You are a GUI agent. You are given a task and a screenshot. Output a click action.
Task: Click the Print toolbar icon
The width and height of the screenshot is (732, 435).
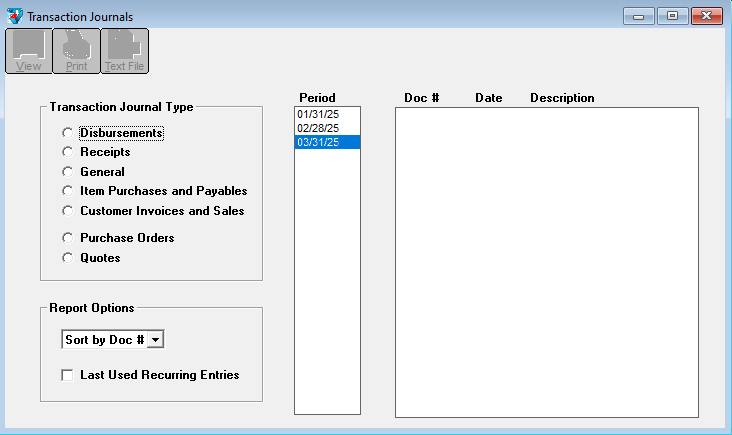click(x=76, y=51)
